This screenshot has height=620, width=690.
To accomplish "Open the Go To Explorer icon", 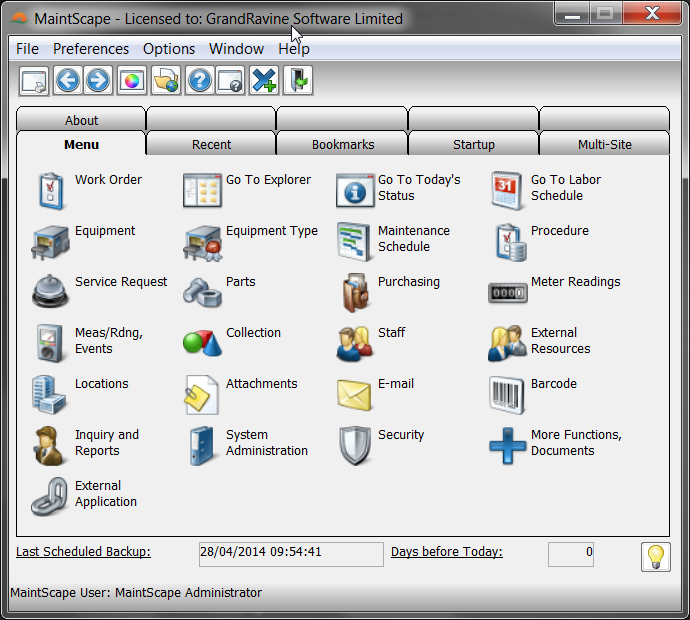I will [x=202, y=191].
